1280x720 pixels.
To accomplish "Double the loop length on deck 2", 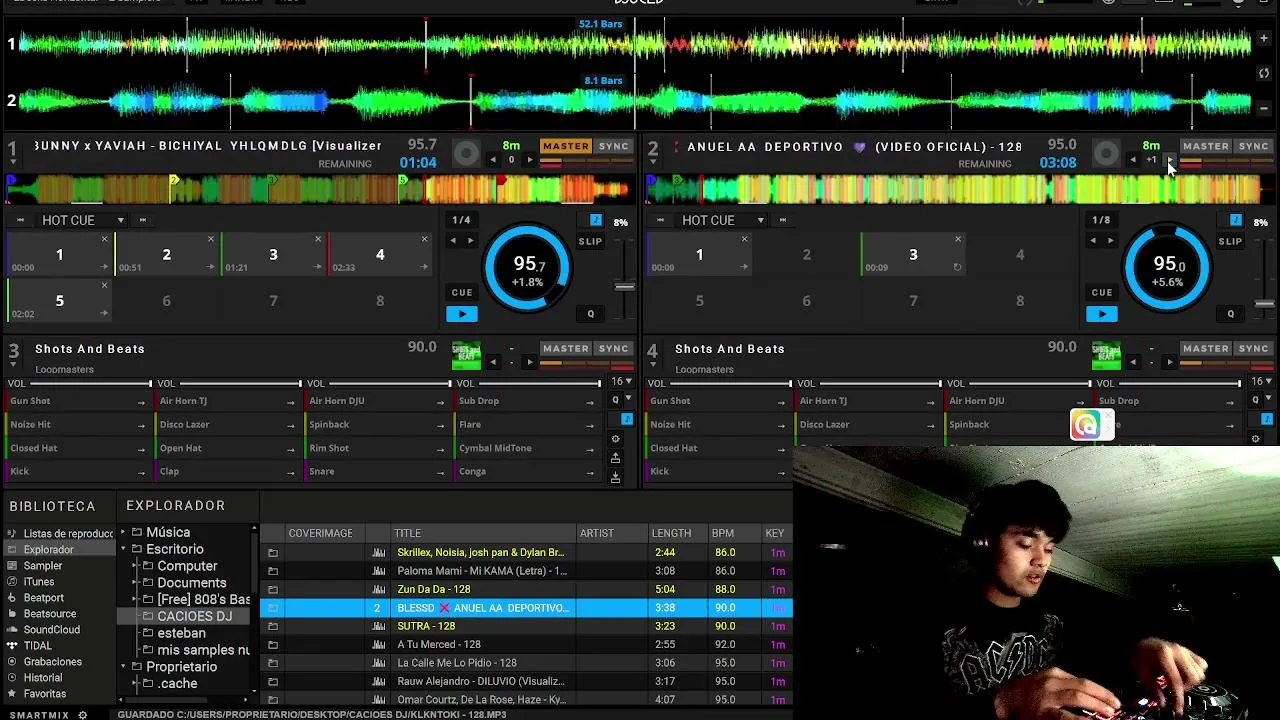I will pyautogui.click(x=1111, y=241).
